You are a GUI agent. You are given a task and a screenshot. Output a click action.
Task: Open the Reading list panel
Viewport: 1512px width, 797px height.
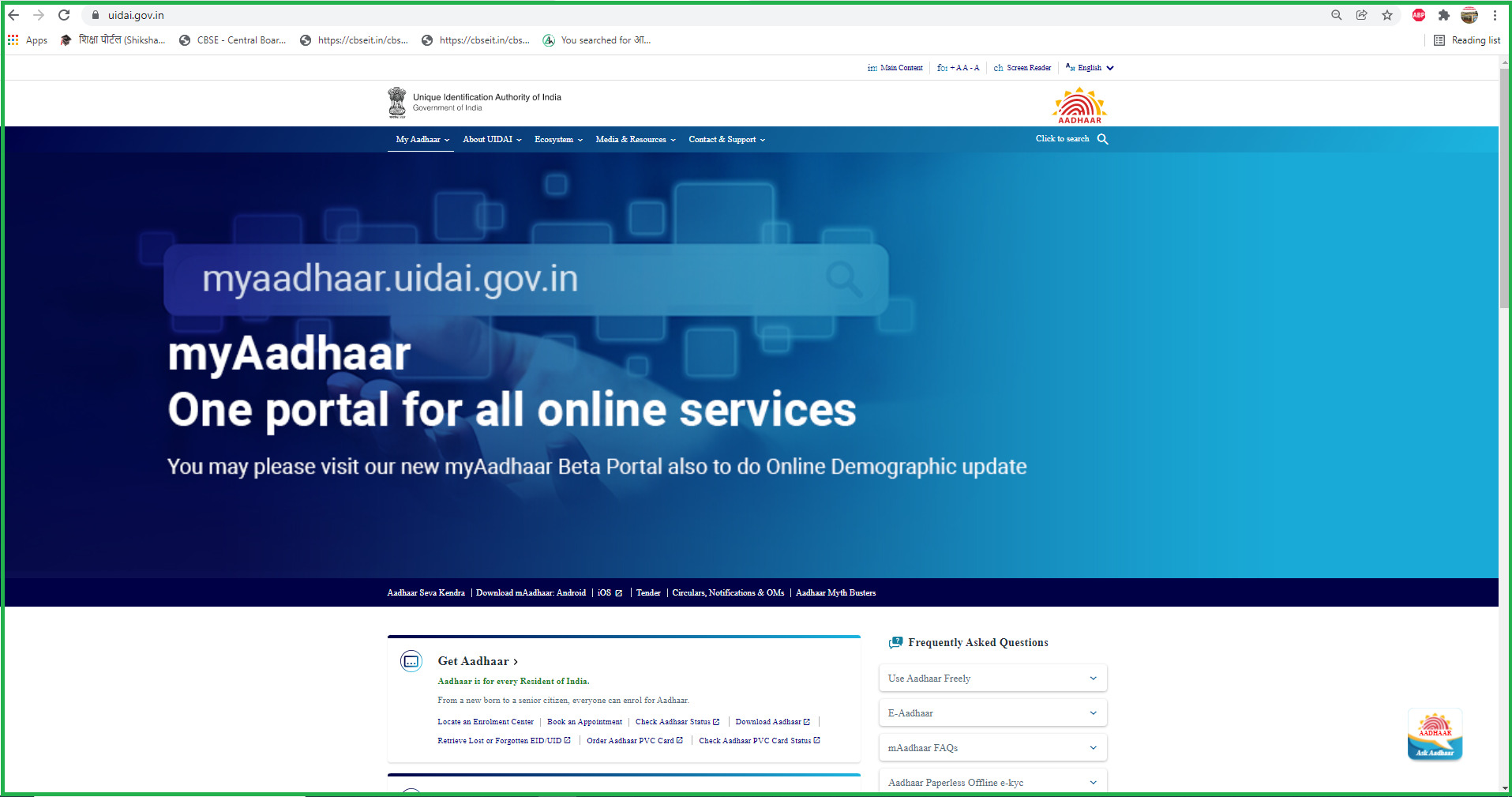(1467, 40)
